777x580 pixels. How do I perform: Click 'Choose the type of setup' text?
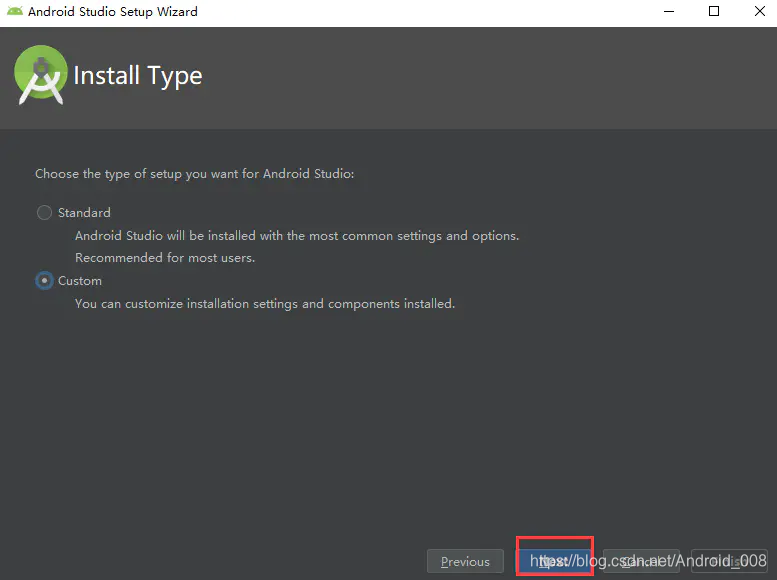point(194,174)
